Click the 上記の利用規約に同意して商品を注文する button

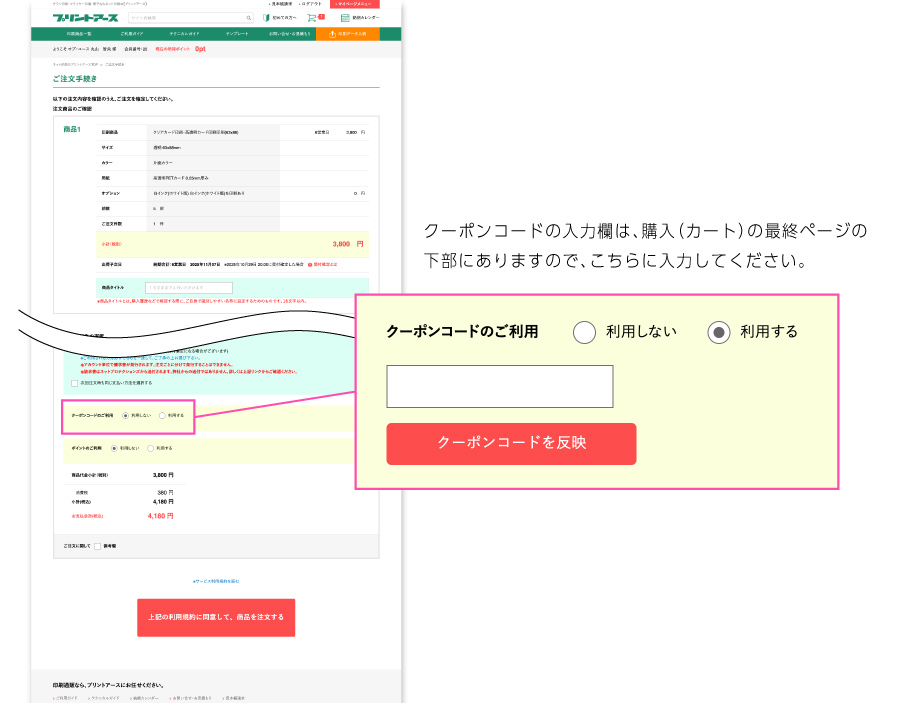(217, 617)
